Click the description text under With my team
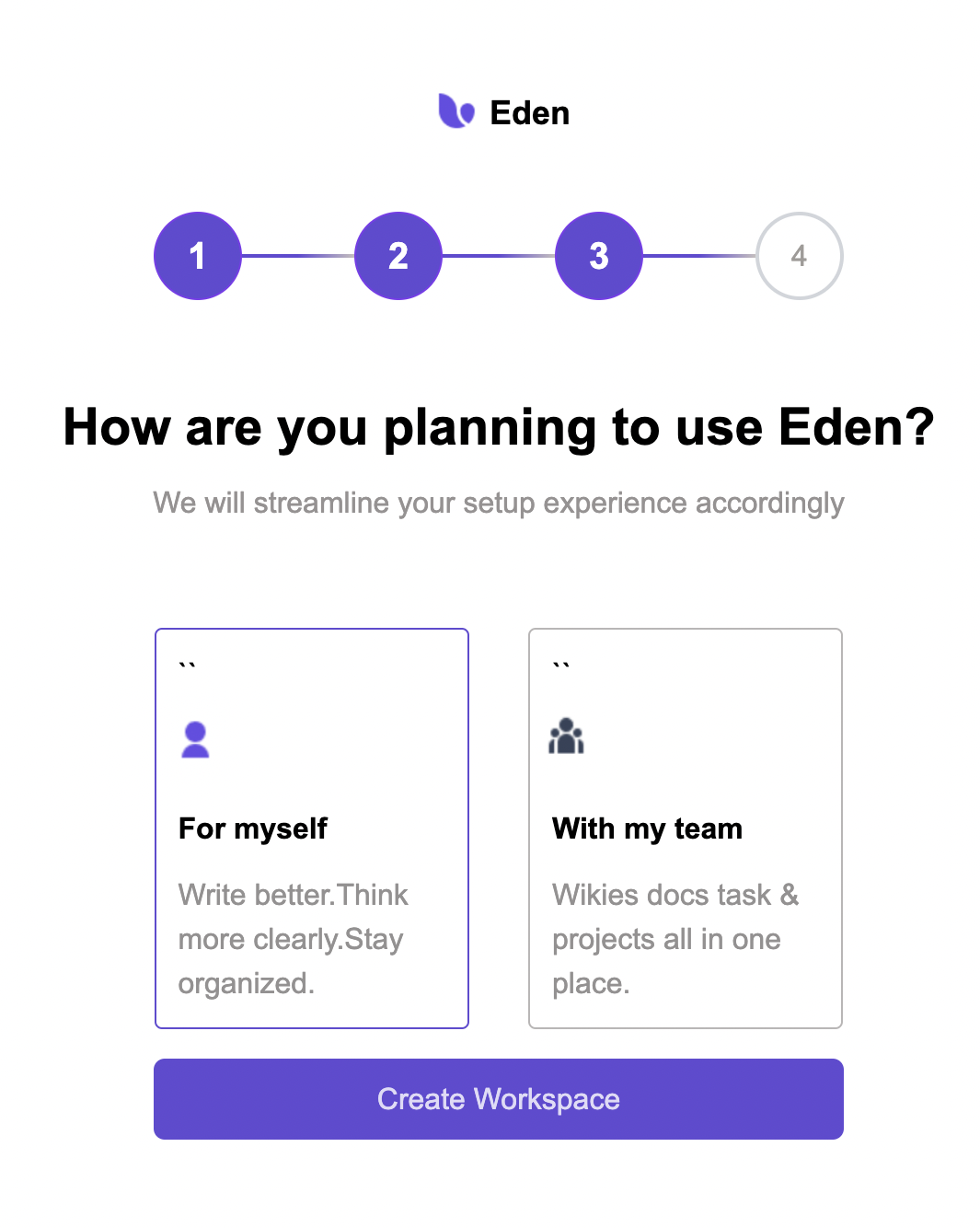The image size is (980, 1228). pyautogui.click(x=675, y=938)
